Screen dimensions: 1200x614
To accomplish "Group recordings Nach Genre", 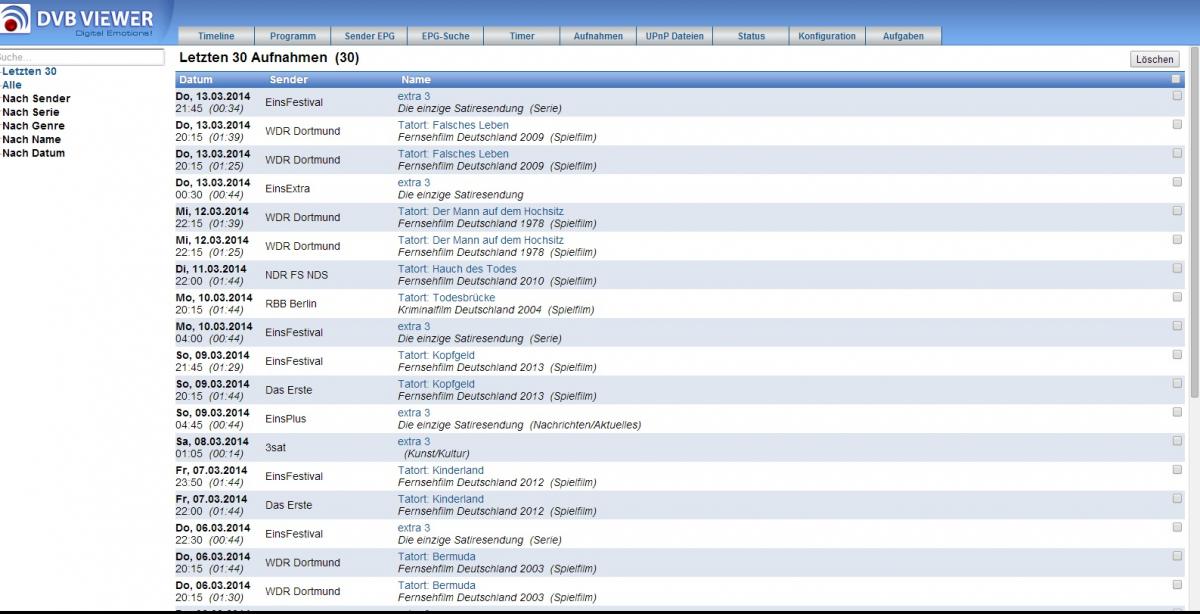I will point(33,126).
